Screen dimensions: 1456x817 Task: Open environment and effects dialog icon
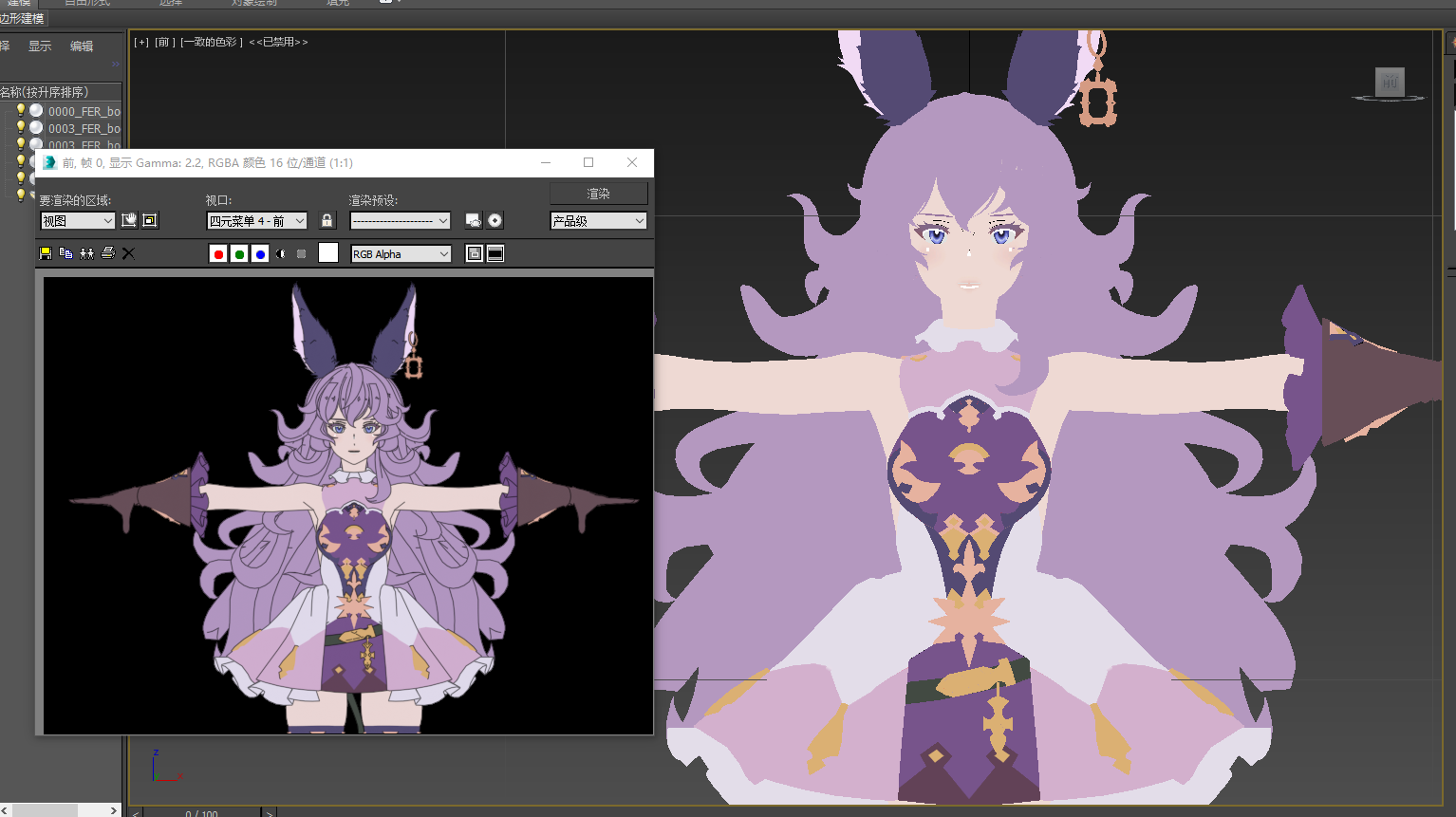coord(495,220)
